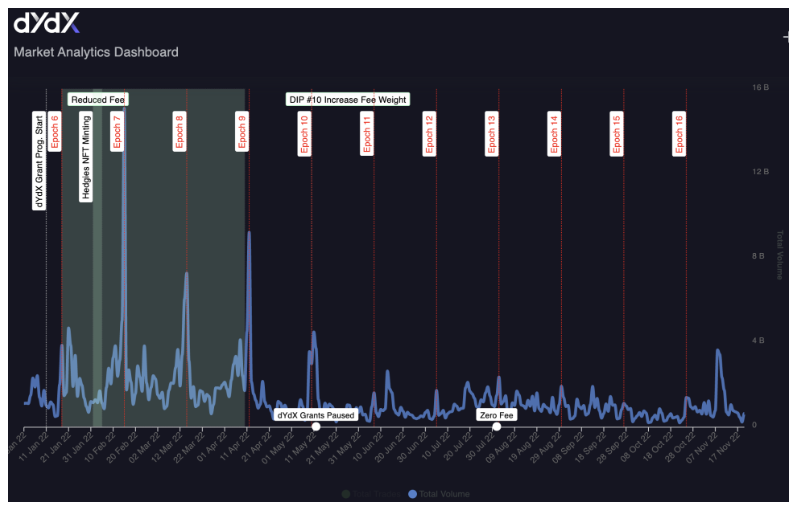Click the Zero Fee marker dot
Image resolution: width=796 pixels, height=508 pixels.
(496, 426)
